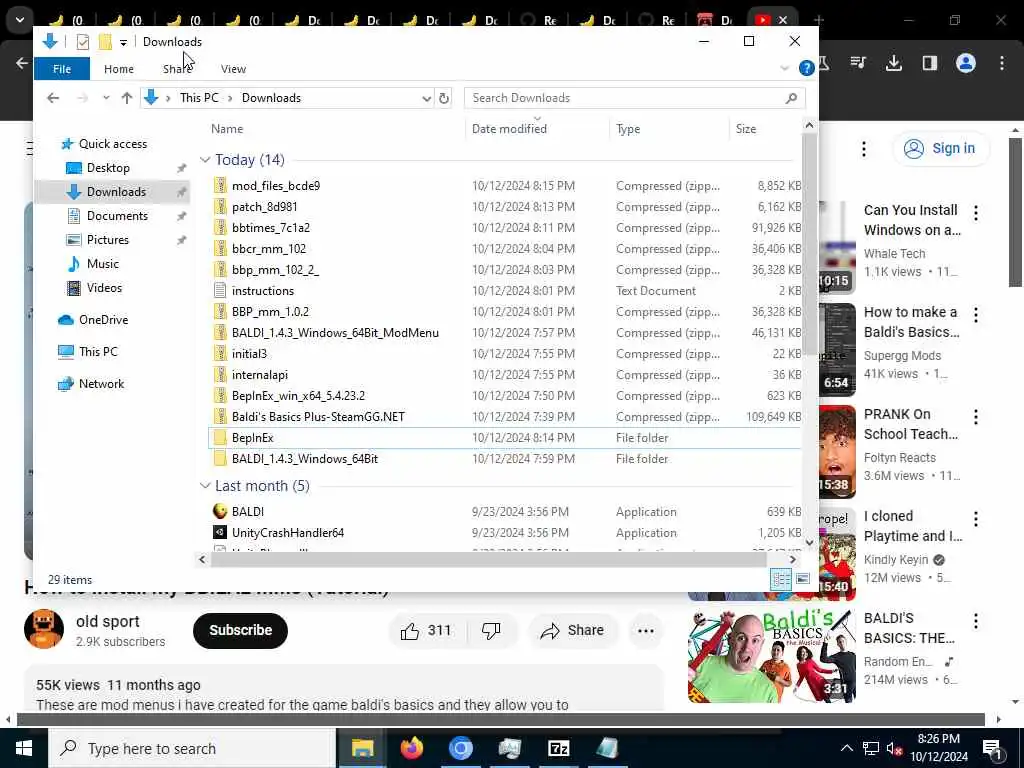The height and width of the screenshot is (768, 1024).
Task: Click the Search Downloads field
Action: point(634,98)
